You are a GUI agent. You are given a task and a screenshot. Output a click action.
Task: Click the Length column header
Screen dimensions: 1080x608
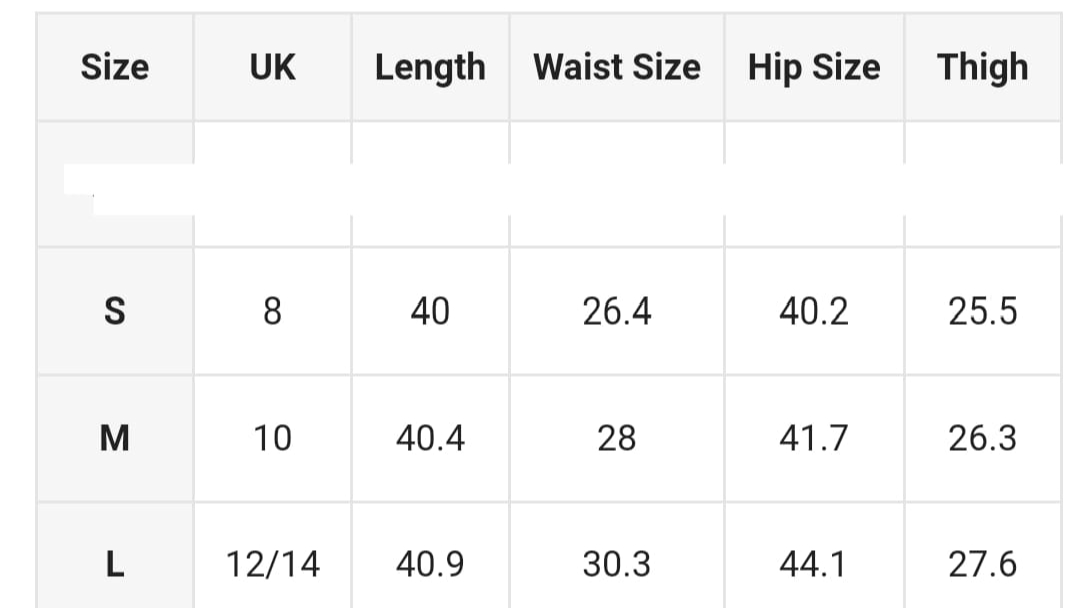pyautogui.click(x=430, y=67)
